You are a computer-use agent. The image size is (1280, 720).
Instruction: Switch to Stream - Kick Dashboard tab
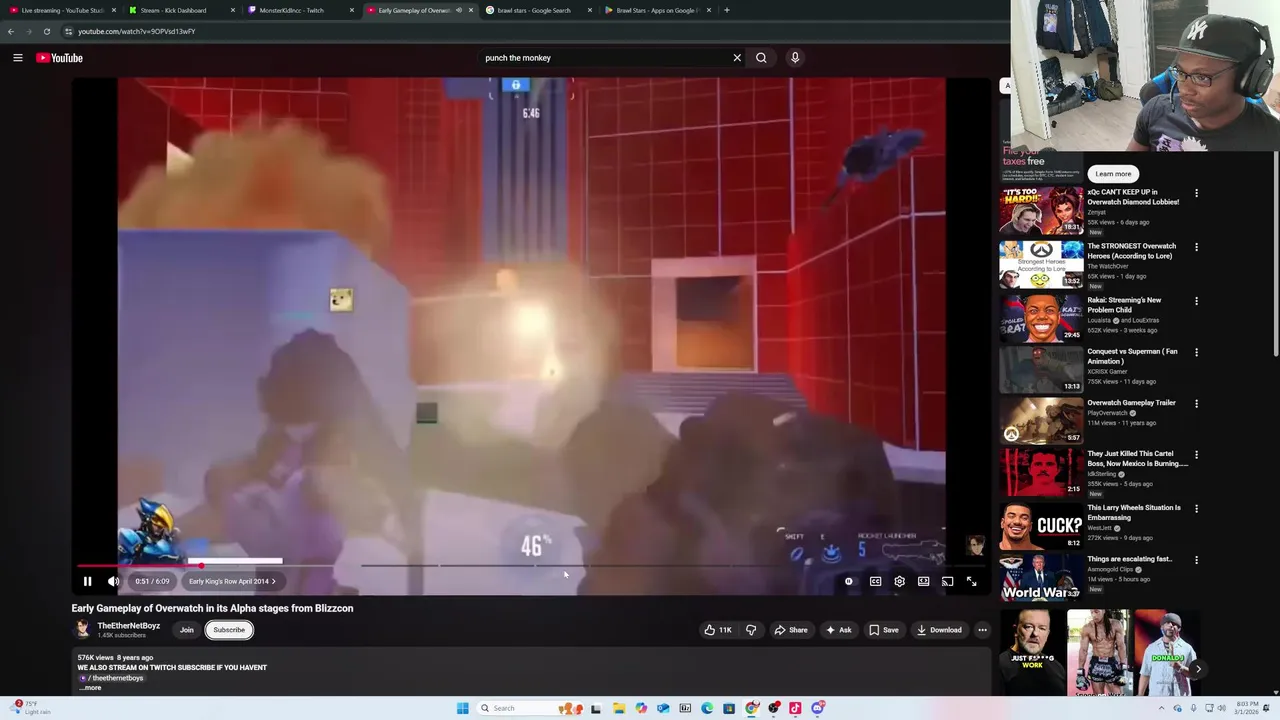(x=180, y=10)
